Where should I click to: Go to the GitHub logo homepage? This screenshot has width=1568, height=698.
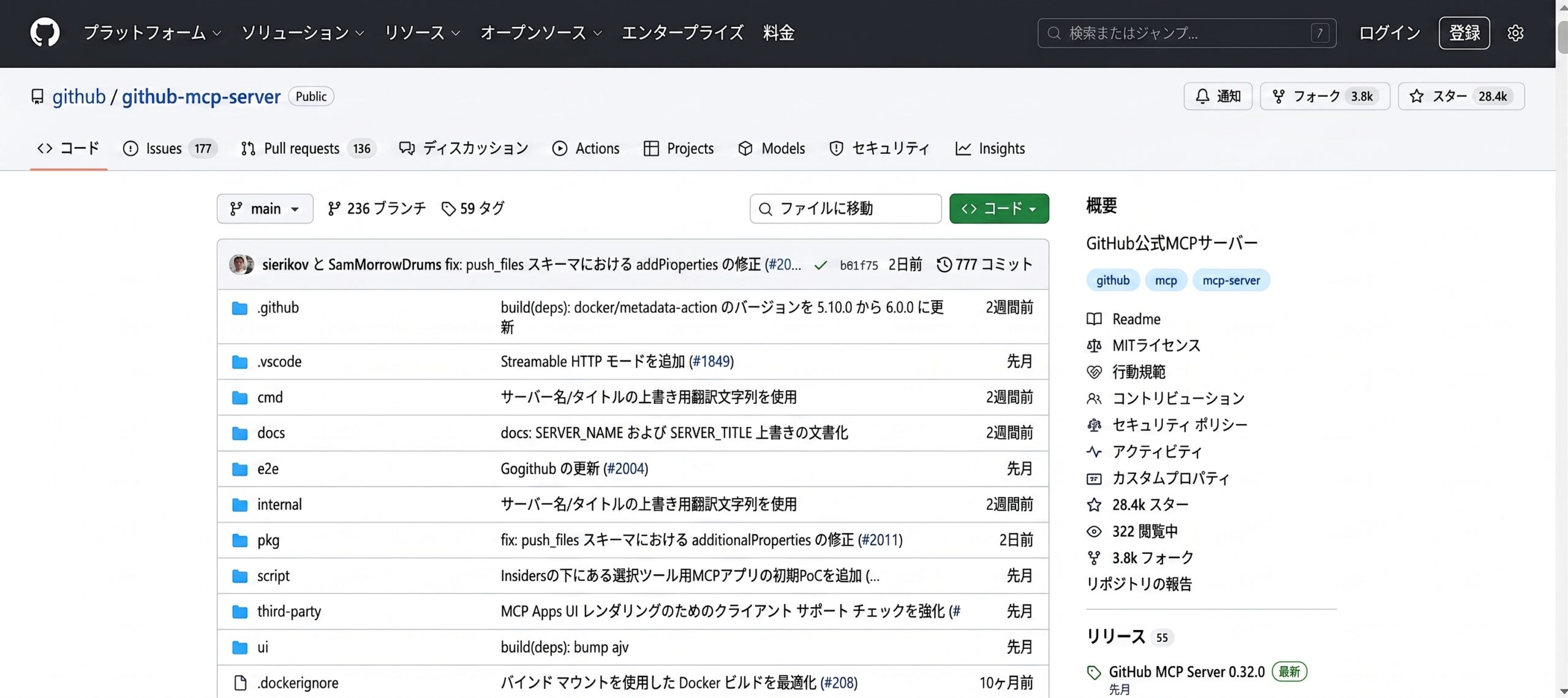[45, 32]
